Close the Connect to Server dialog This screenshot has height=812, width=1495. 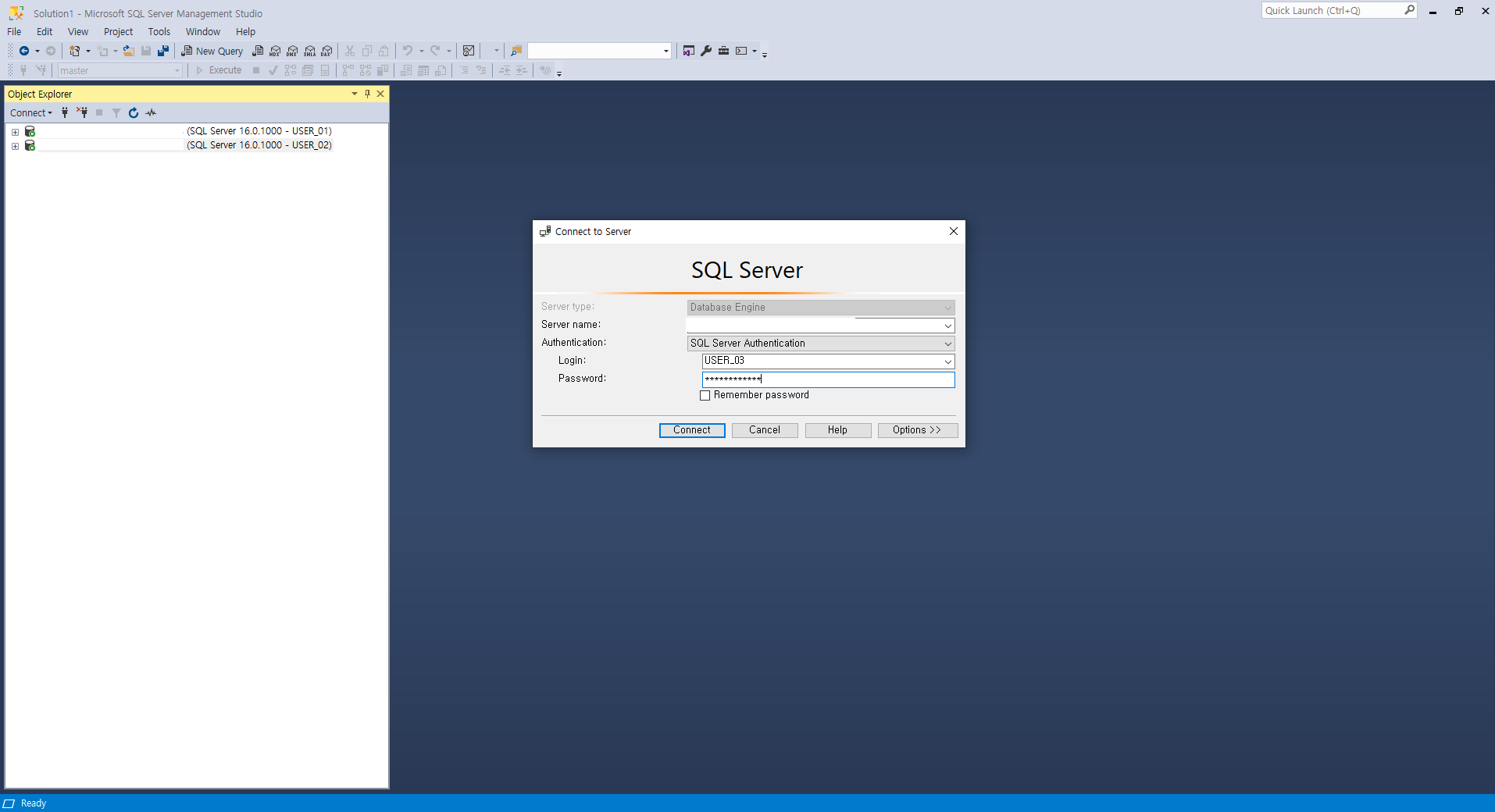click(x=953, y=231)
